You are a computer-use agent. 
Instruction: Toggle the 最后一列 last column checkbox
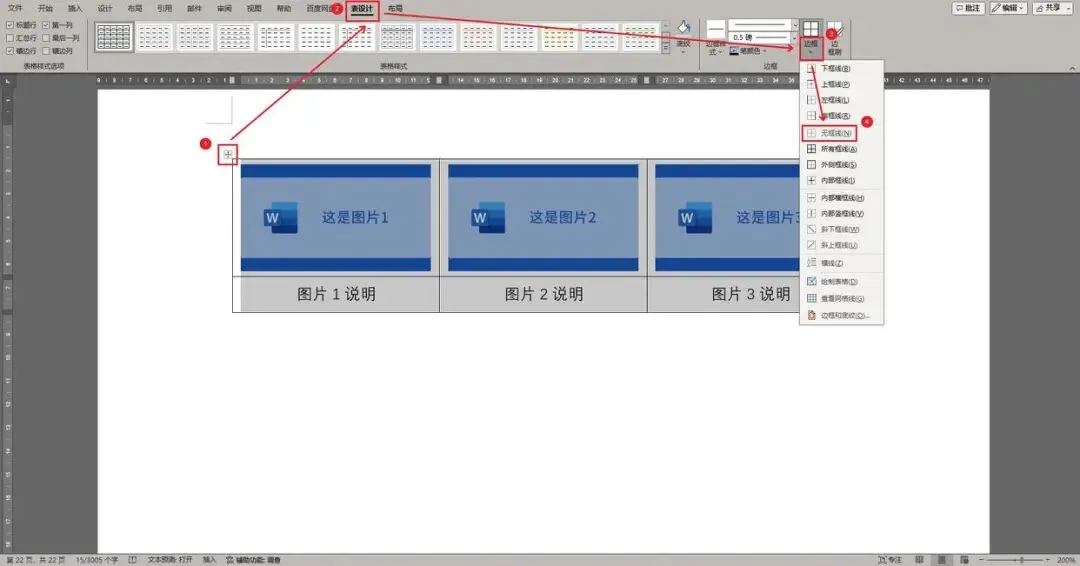[x=46, y=39]
